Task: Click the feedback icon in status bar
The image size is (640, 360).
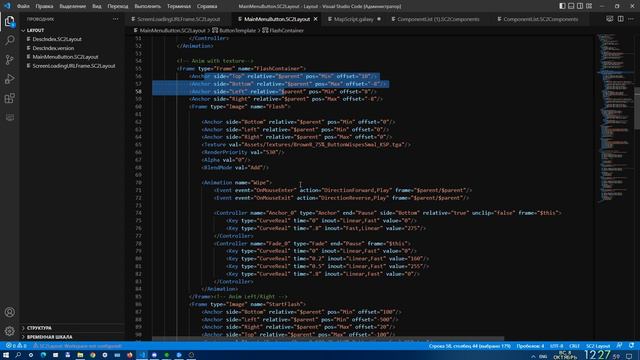Action: pyautogui.click(x=619, y=346)
